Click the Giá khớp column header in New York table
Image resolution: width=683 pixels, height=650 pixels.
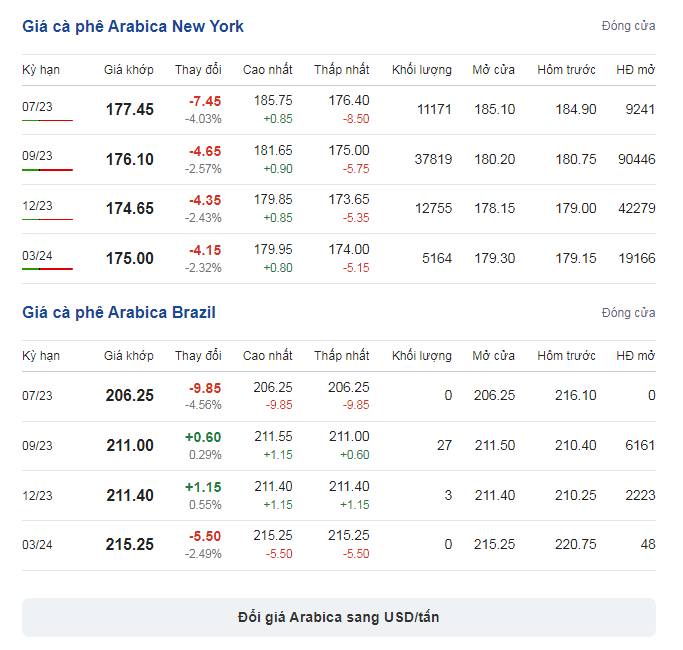coord(128,70)
